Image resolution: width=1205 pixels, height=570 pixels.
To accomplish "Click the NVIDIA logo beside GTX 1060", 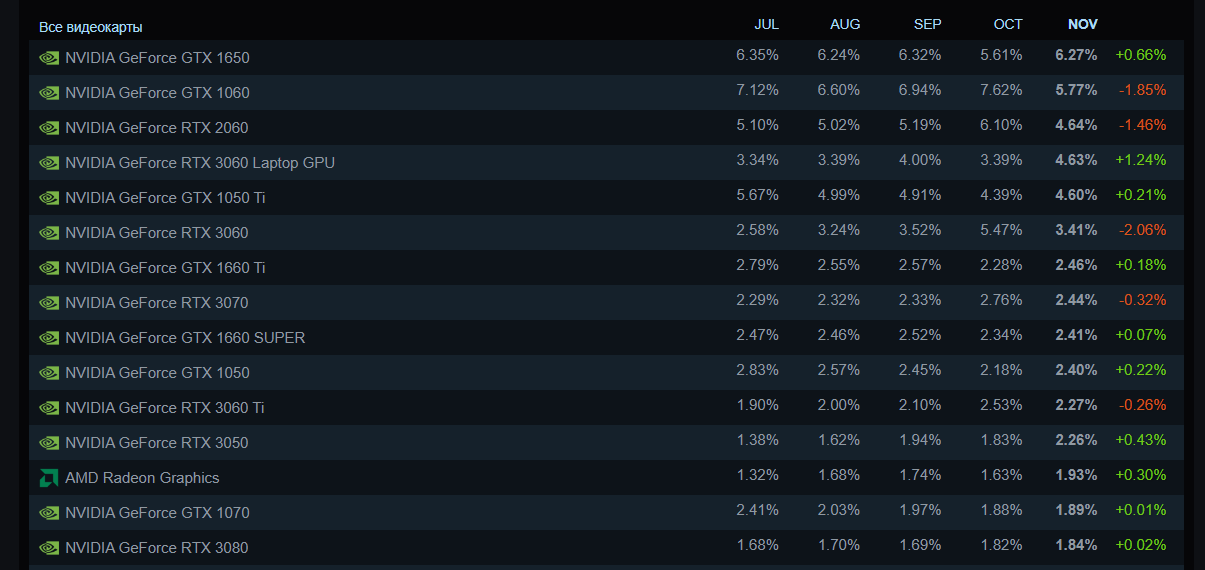I will click(x=49, y=93).
